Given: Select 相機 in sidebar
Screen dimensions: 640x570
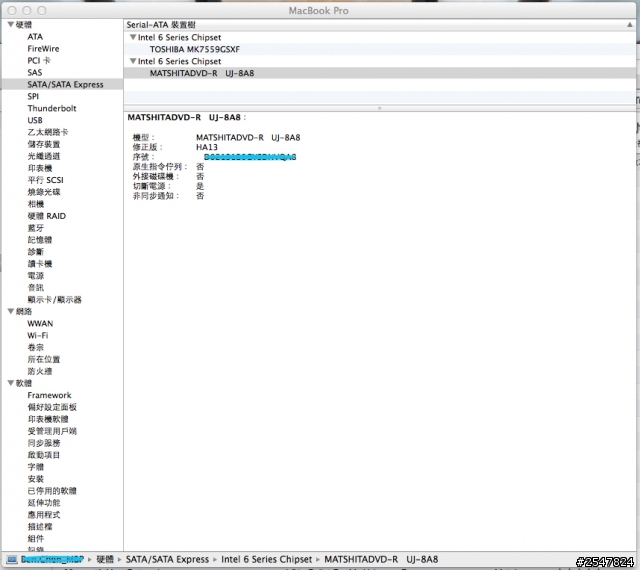Looking at the screenshot, I should coord(36,204).
